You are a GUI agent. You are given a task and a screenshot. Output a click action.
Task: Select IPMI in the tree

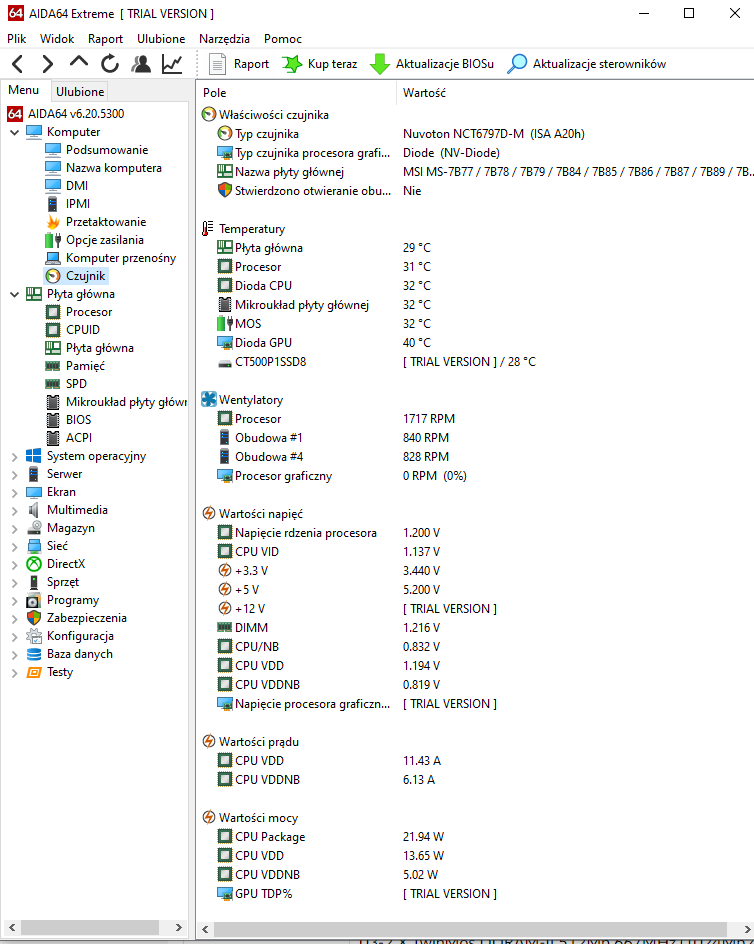tap(78, 204)
